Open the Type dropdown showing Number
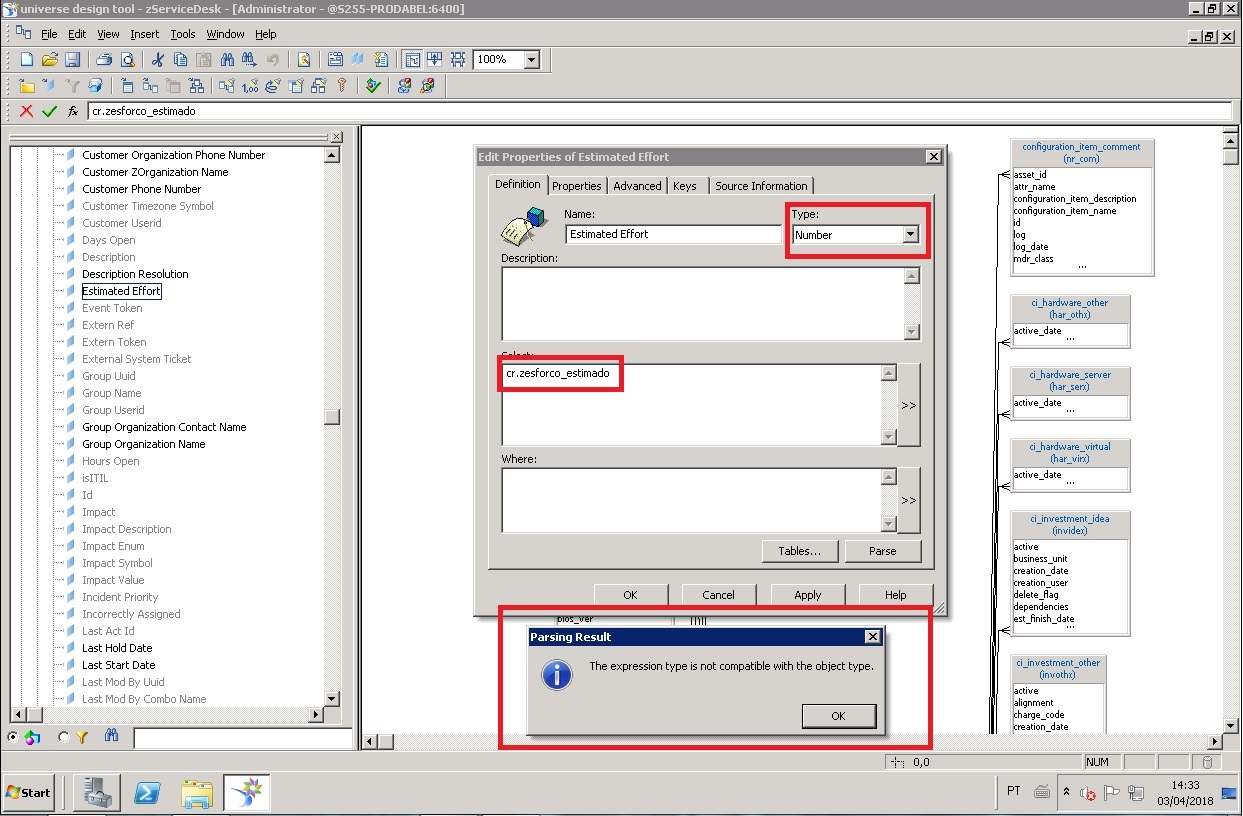1243x816 pixels. [x=908, y=233]
